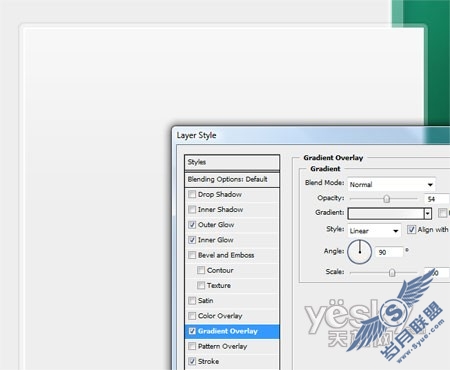450x370 pixels.
Task: Click the Layer Style title bar
Action: [x=311, y=135]
